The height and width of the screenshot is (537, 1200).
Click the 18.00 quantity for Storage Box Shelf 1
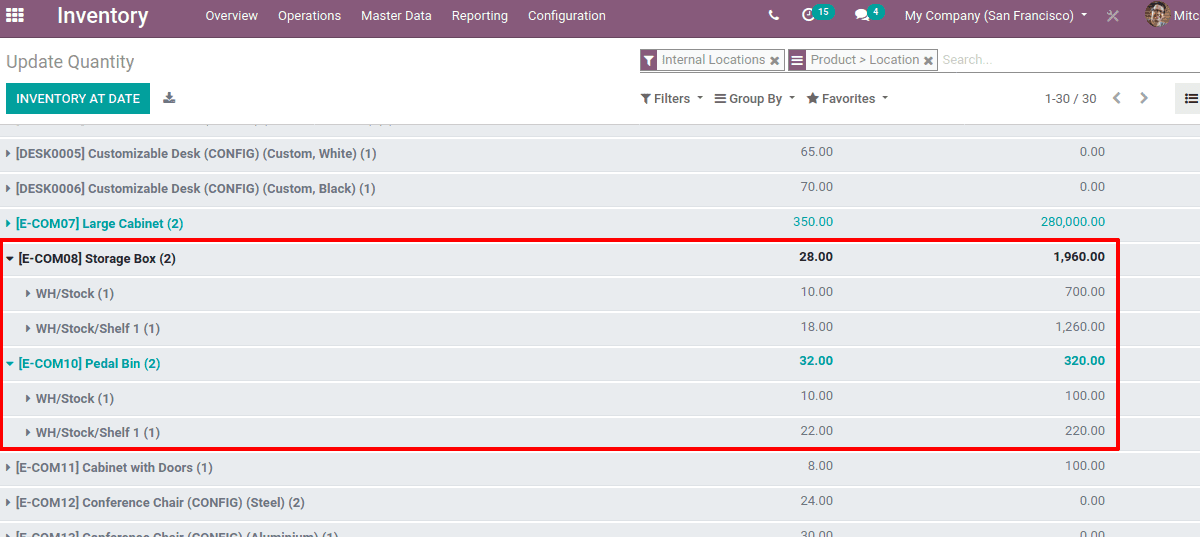[x=817, y=327]
